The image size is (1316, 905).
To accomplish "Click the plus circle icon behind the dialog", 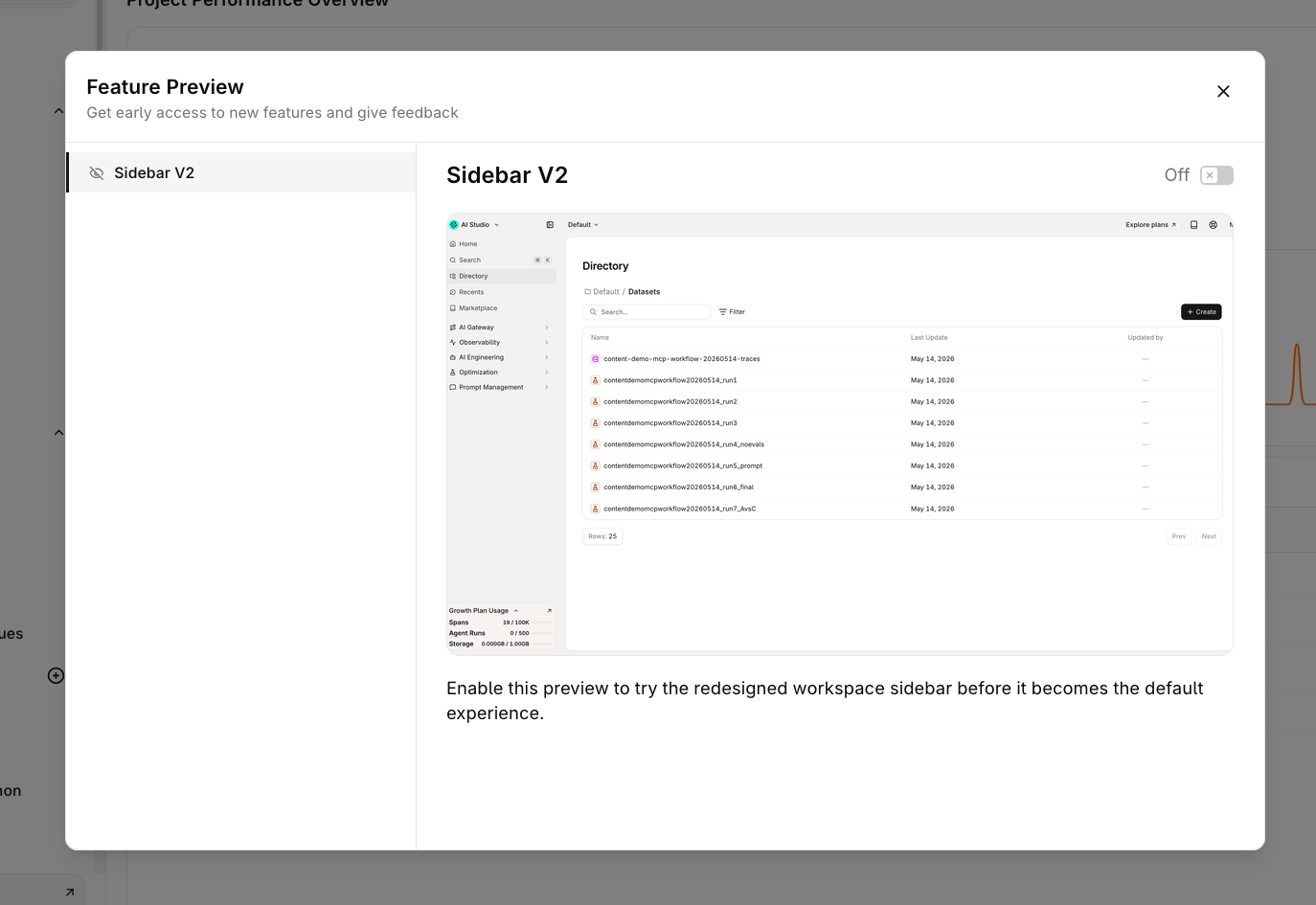I will click(x=56, y=676).
